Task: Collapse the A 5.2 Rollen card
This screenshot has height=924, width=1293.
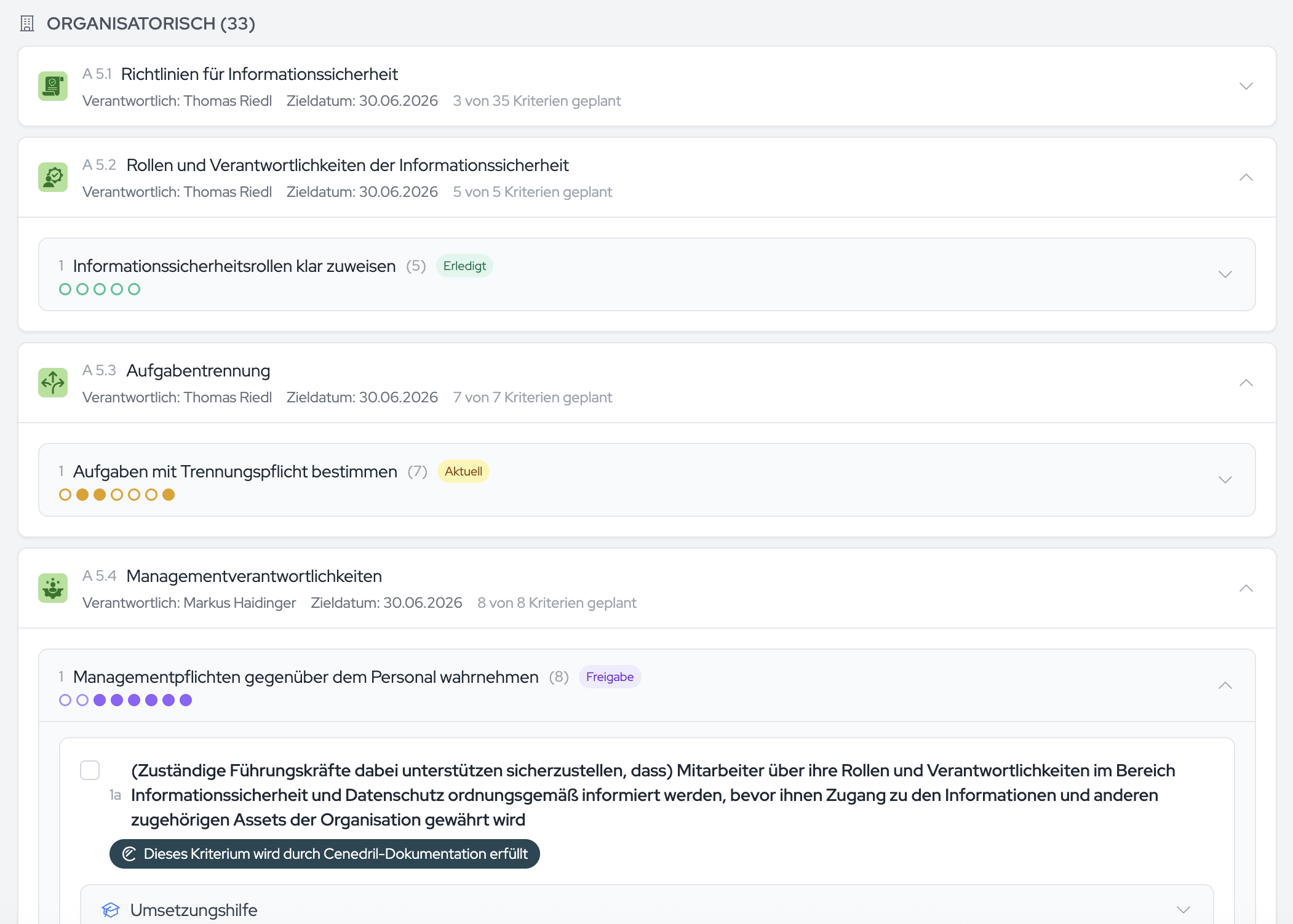Action: (1246, 177)
